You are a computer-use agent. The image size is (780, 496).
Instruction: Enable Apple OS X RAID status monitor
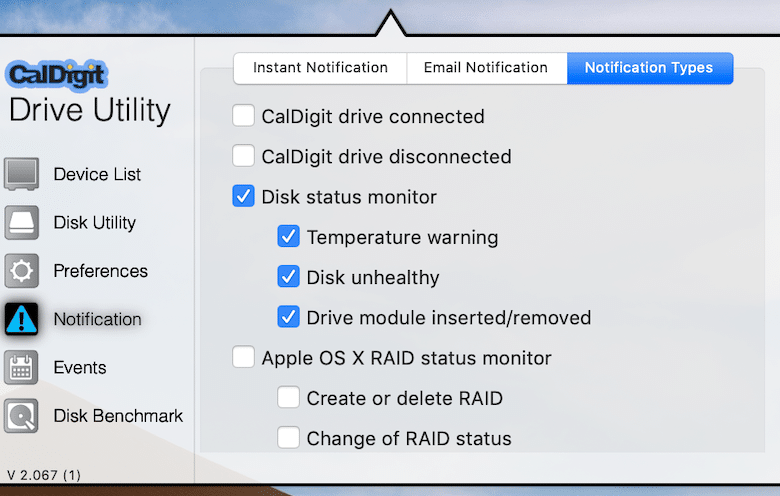pos(243,358)
